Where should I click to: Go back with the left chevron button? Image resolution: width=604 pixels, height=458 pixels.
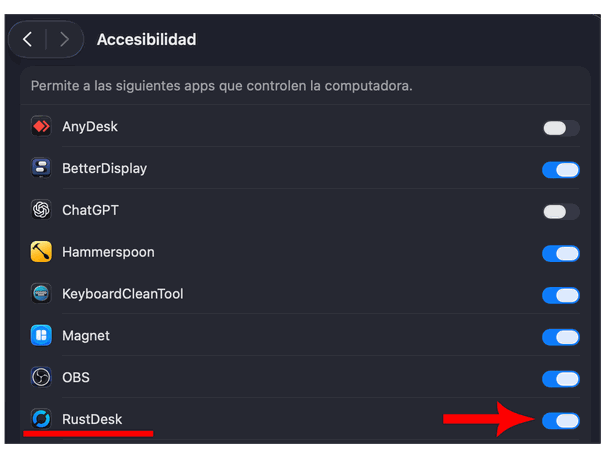27,40
